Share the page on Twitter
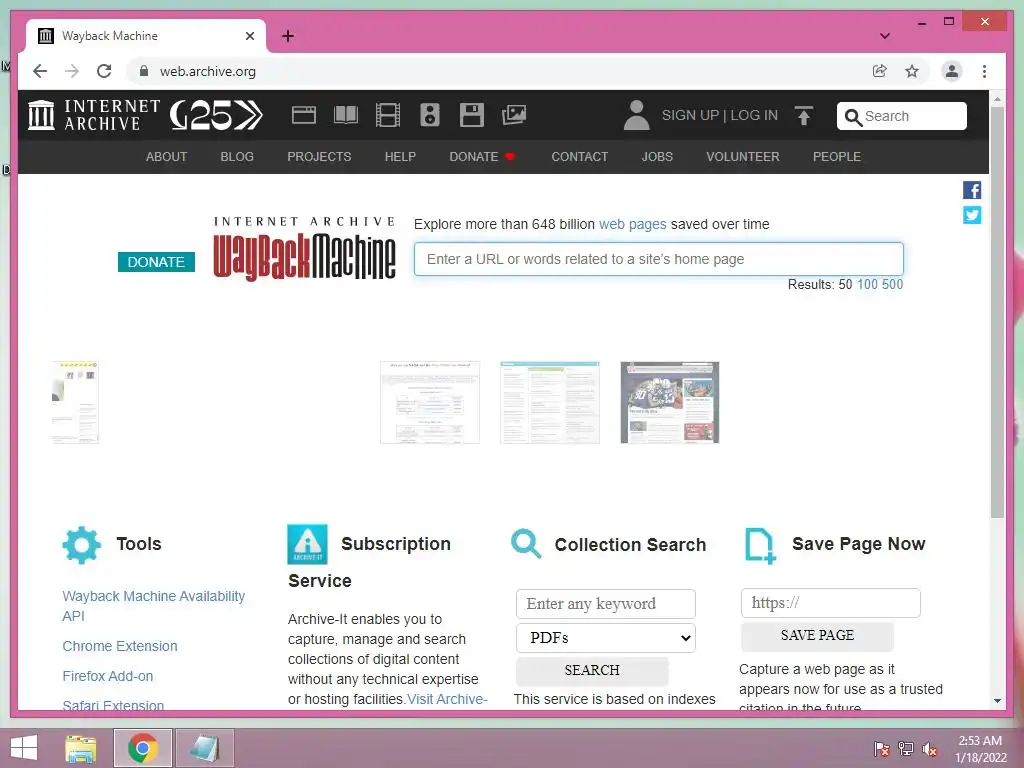Image resolution: width=1024 pixels, height=768 pixels. coord(972,215)
